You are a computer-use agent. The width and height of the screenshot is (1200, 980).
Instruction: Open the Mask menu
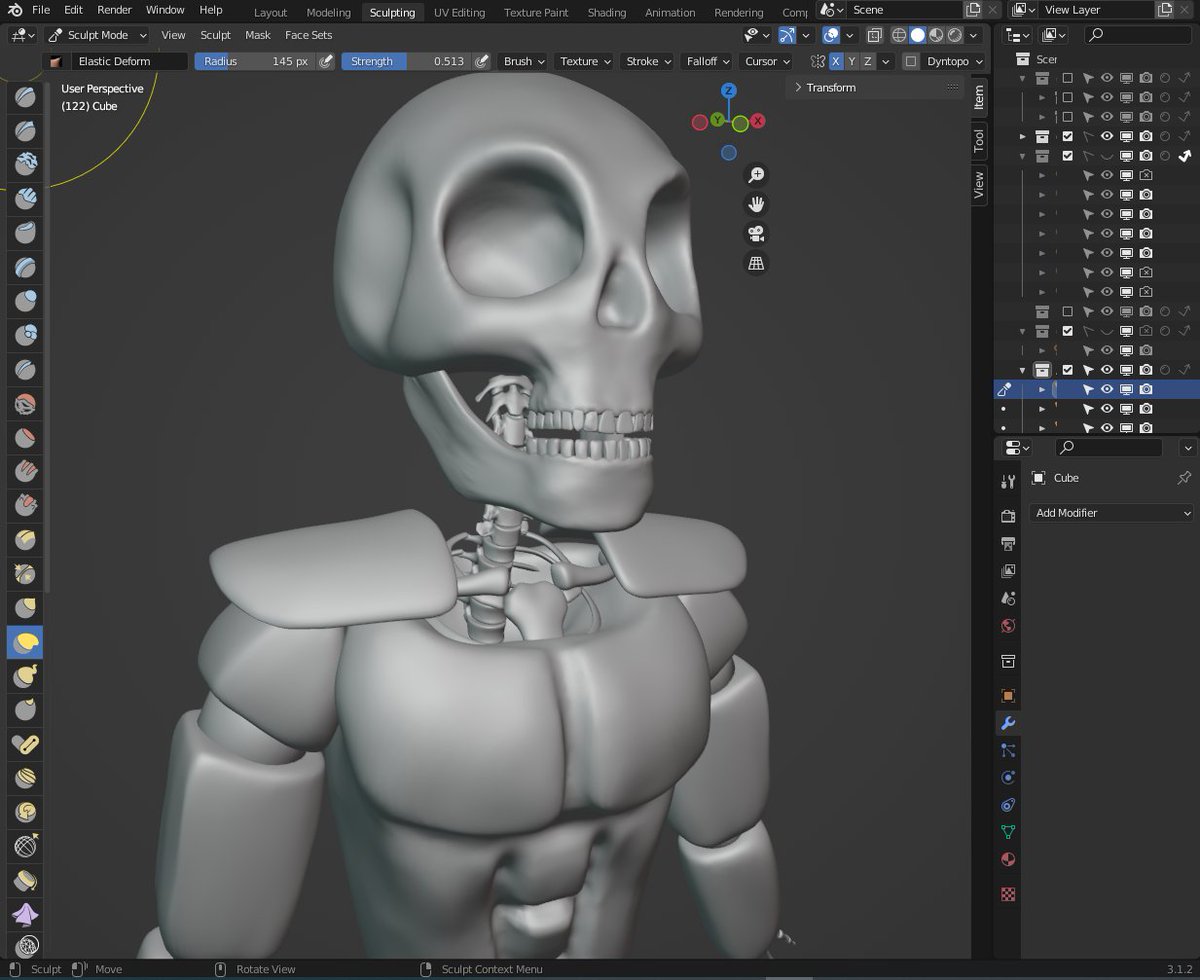(258, 35)
